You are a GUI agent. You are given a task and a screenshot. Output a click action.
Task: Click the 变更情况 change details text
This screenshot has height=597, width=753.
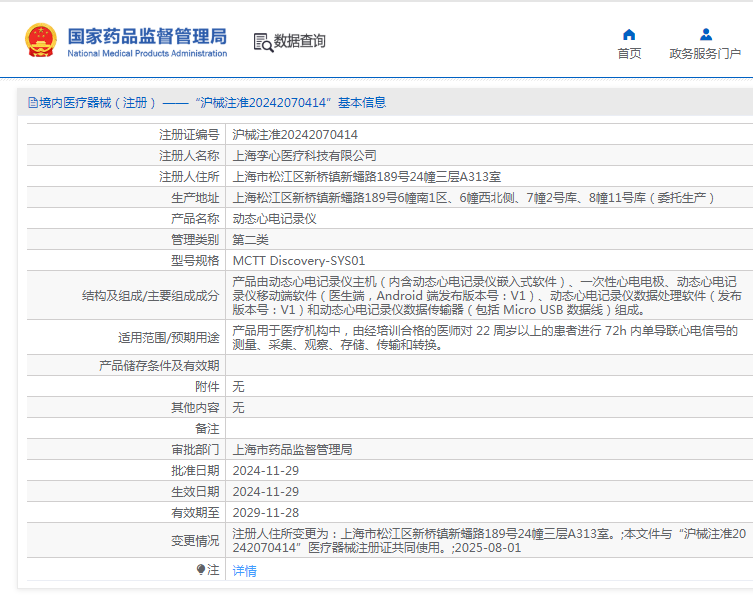click(489, 540)
